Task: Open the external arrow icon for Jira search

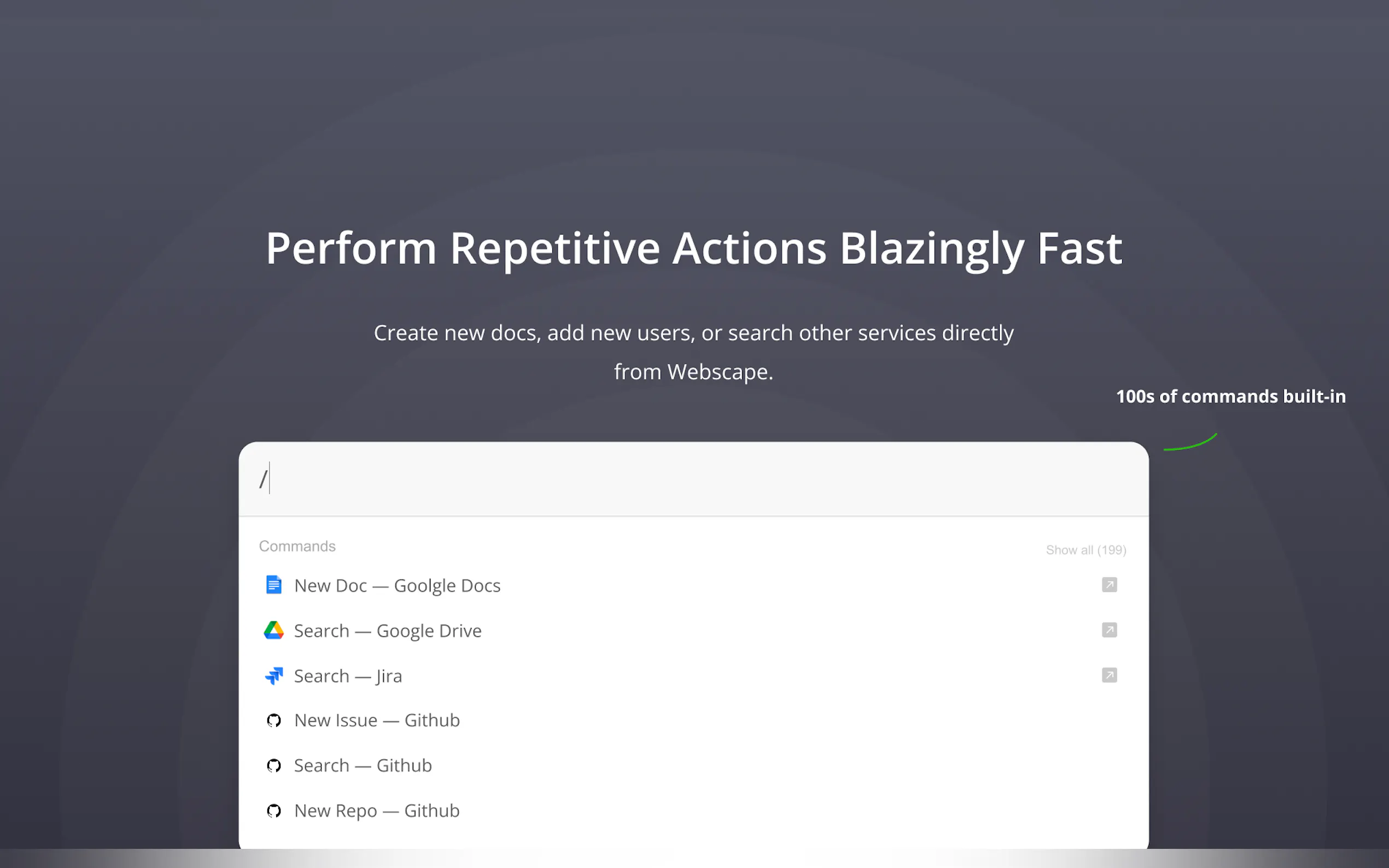Action: (1109, 676)
